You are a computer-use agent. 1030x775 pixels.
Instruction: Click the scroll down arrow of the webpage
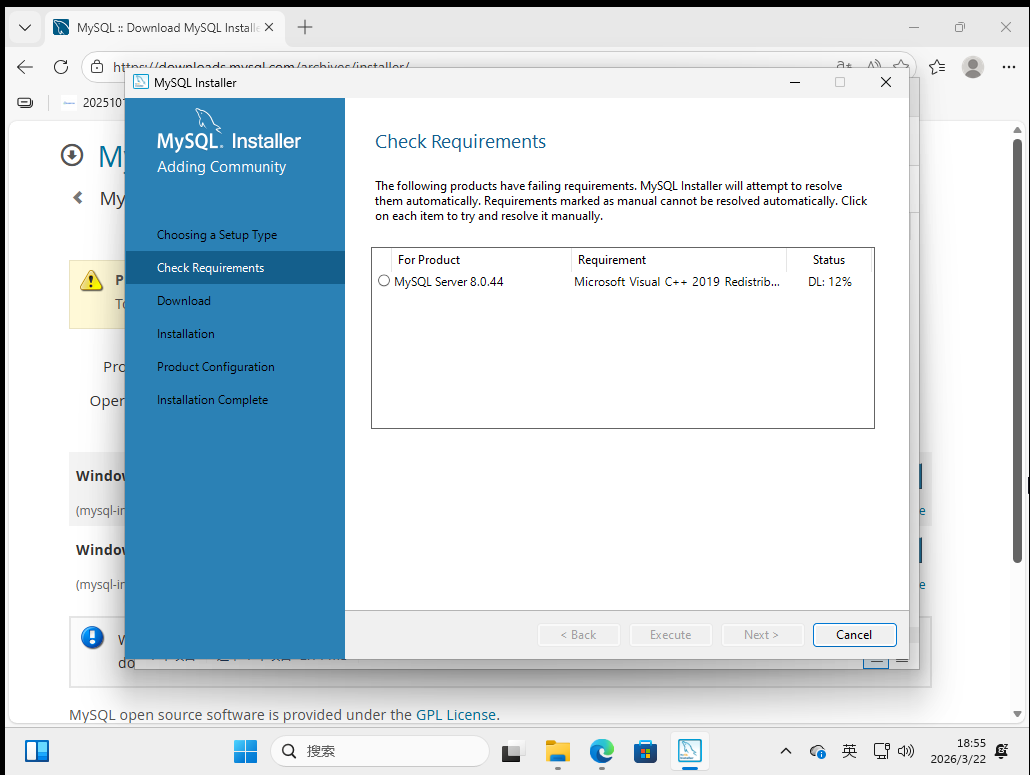tap(1017, 714)
